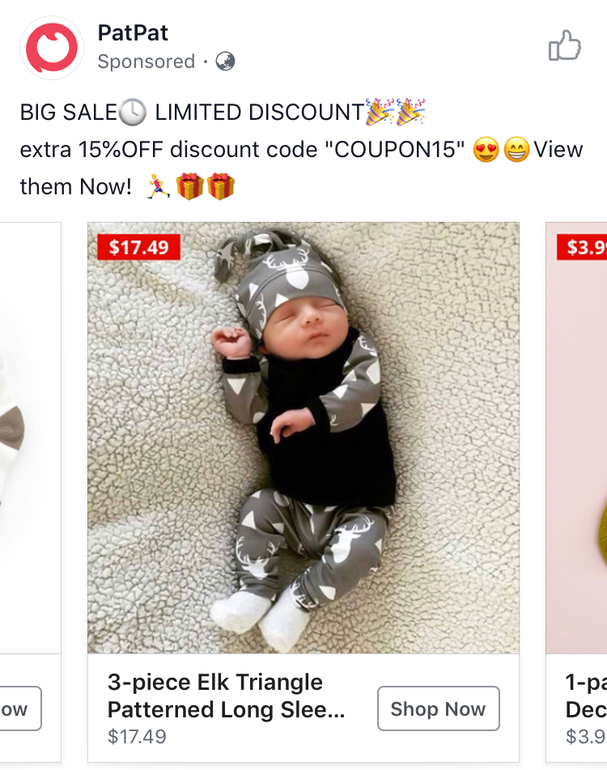This screenshot has width=607, height=770.
Task: Click the globe public audience icon
Action: (226, 62)
